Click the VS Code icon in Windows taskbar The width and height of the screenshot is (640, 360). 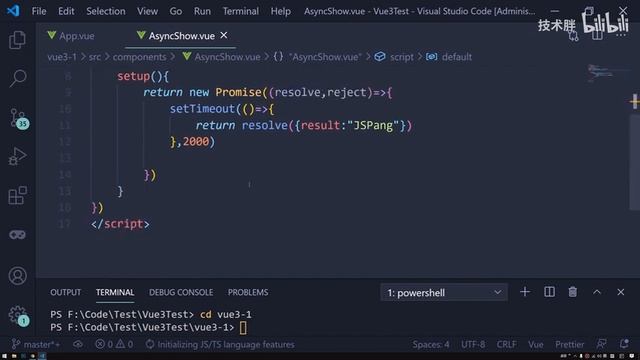click(42, 356)
